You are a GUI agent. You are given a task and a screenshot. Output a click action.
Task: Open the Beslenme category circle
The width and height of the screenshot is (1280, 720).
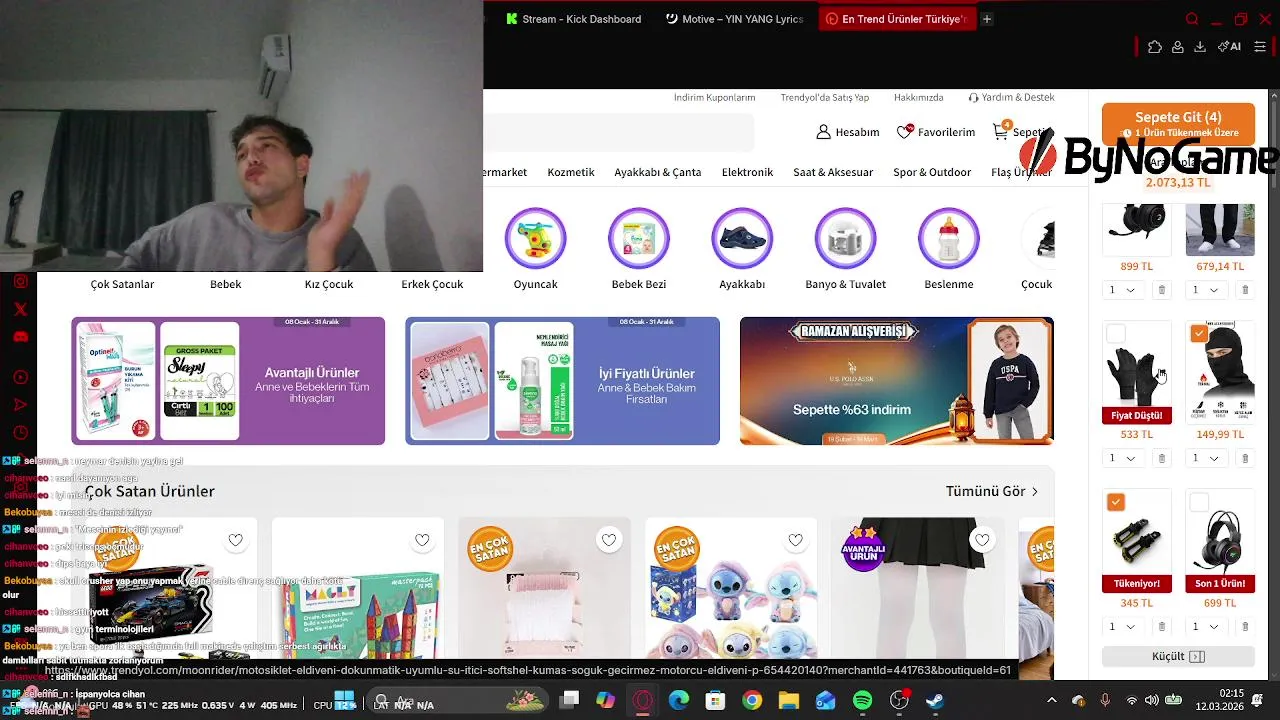tap(949, 239)
